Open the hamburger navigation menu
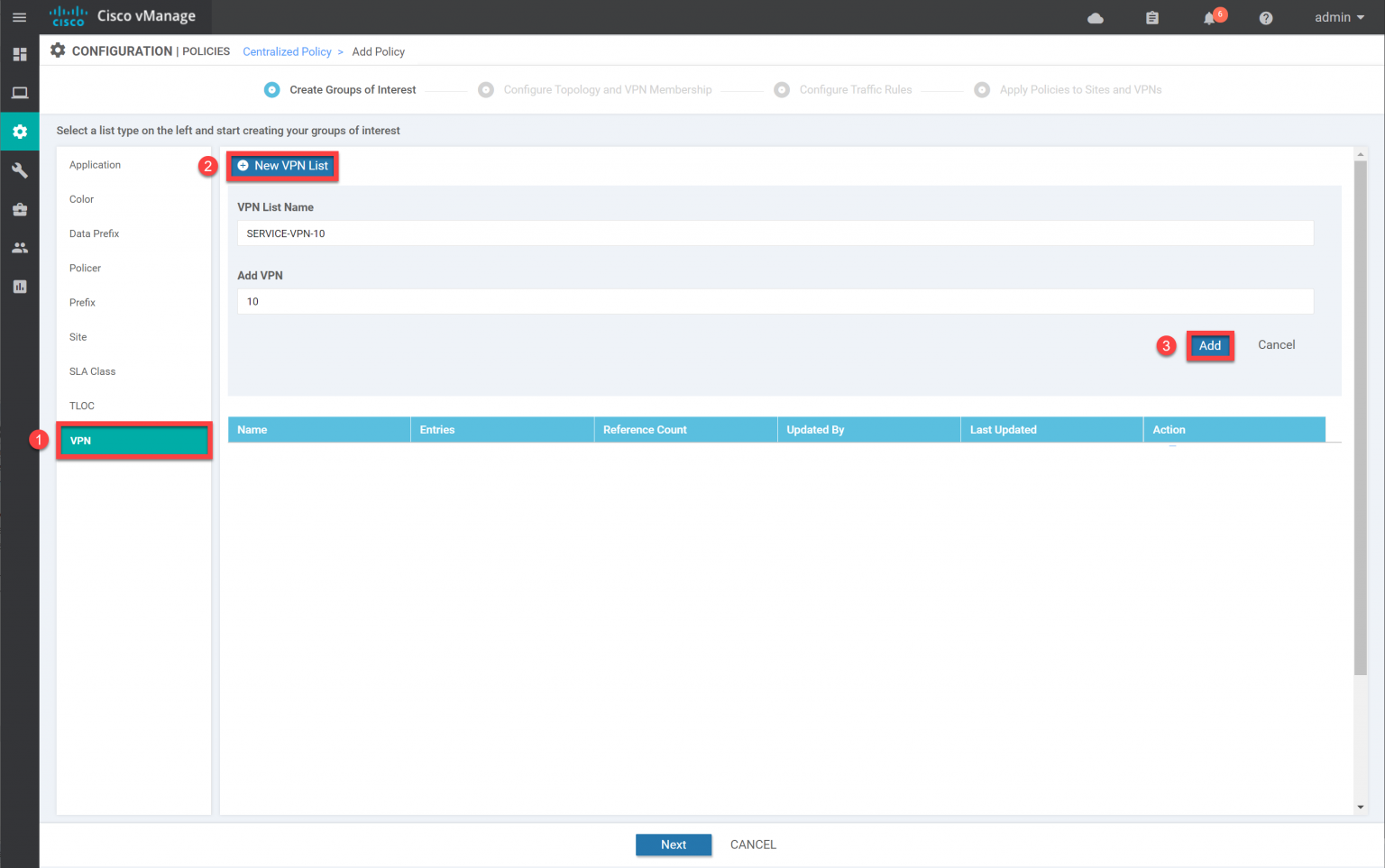The image size is (1385, 868). point(19,17)
